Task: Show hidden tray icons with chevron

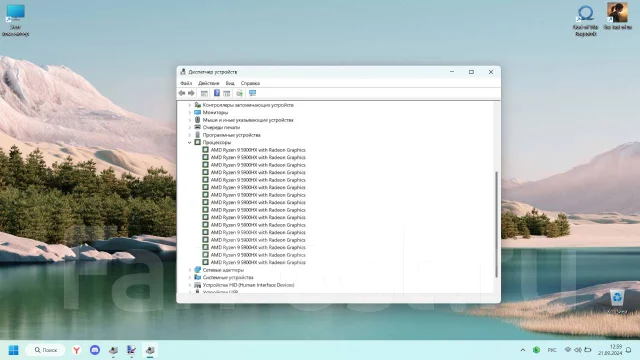Action: coord(523,350)
